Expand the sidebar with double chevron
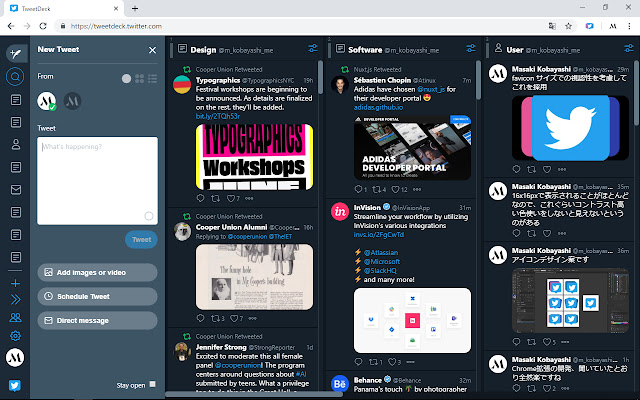The height and width of the screenshot is (400, 640). coord(16,300)
